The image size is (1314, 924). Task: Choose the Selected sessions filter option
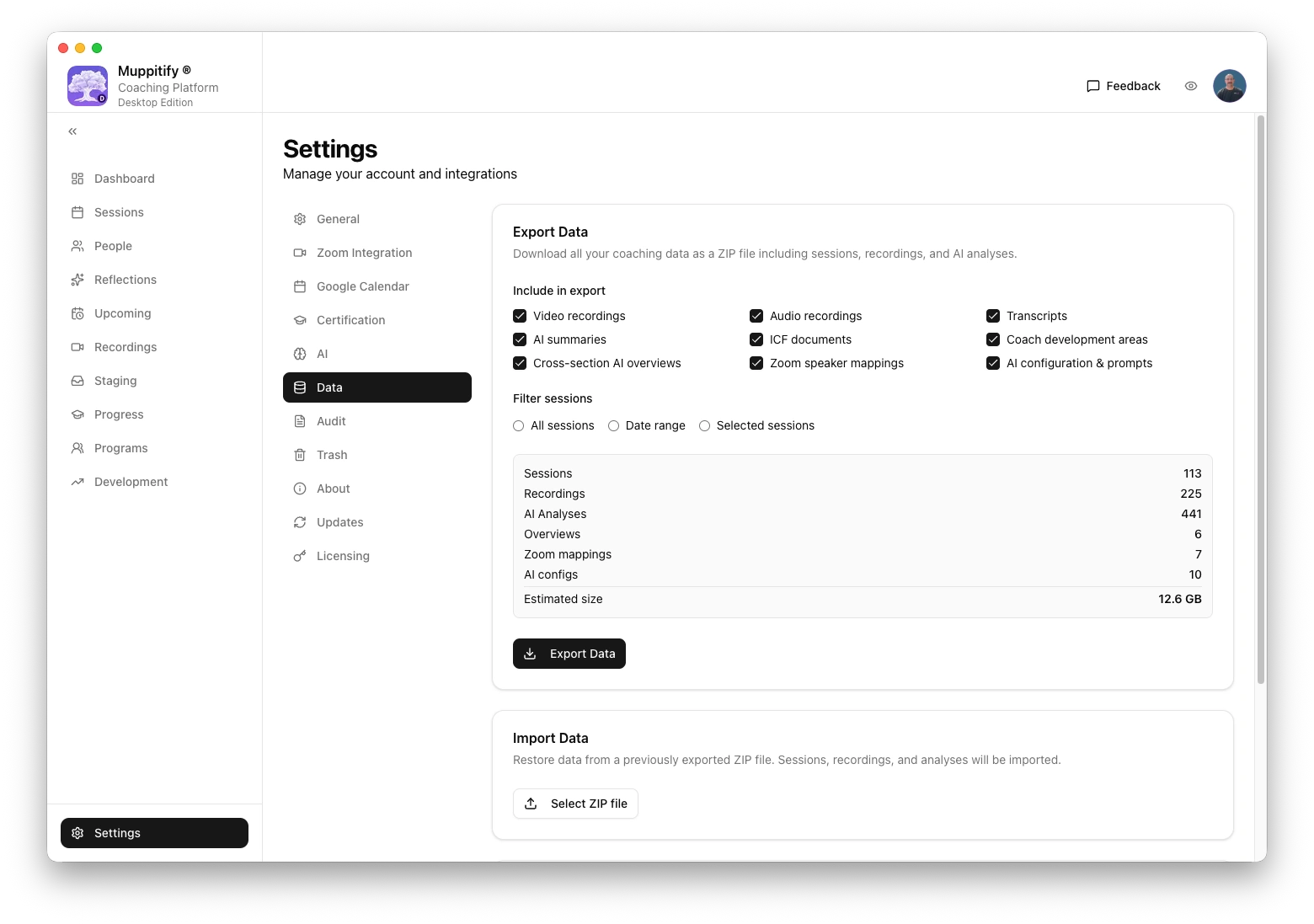[705, 426]
